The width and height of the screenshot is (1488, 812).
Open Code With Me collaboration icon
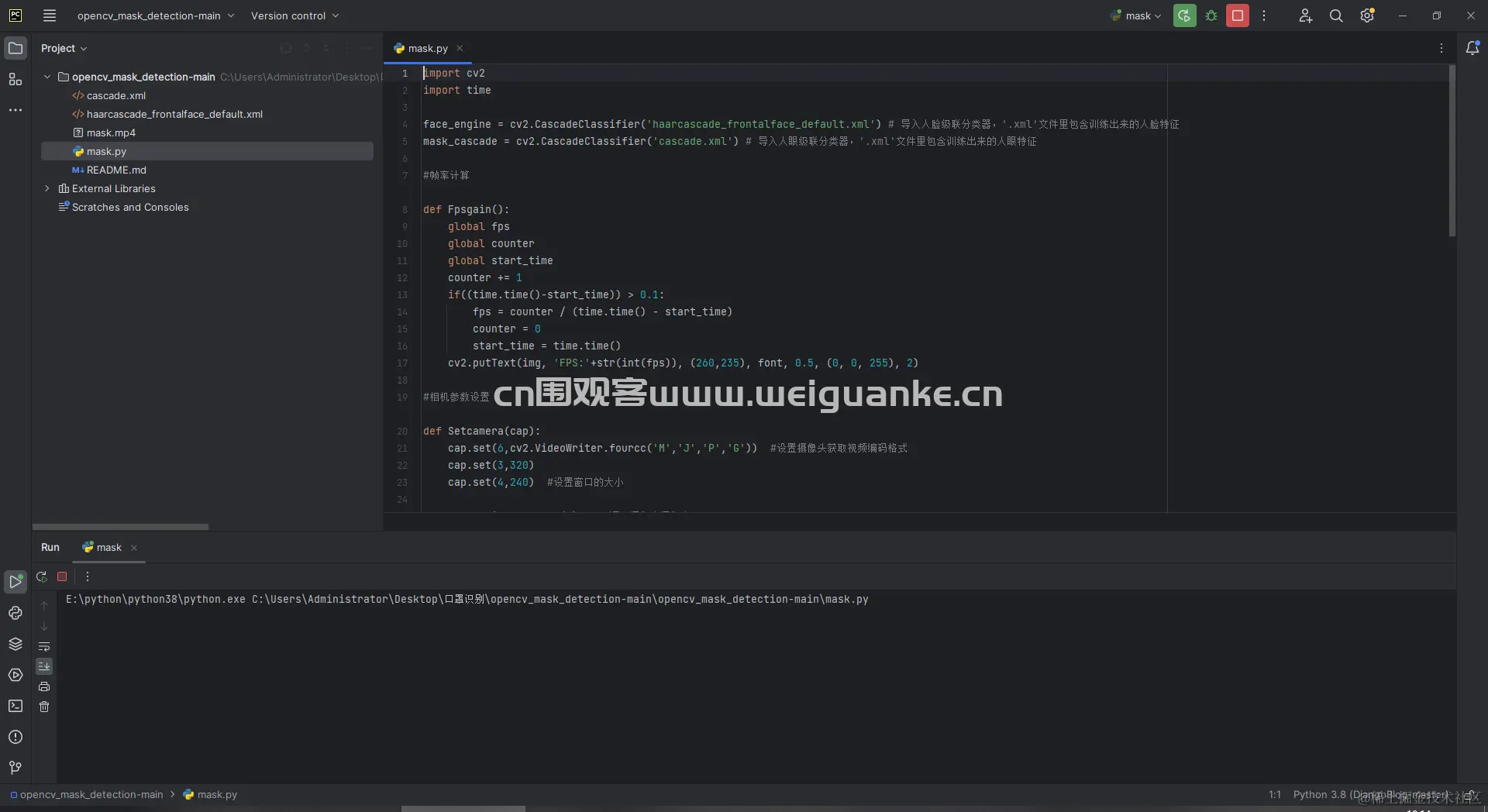pos(1306,15)
